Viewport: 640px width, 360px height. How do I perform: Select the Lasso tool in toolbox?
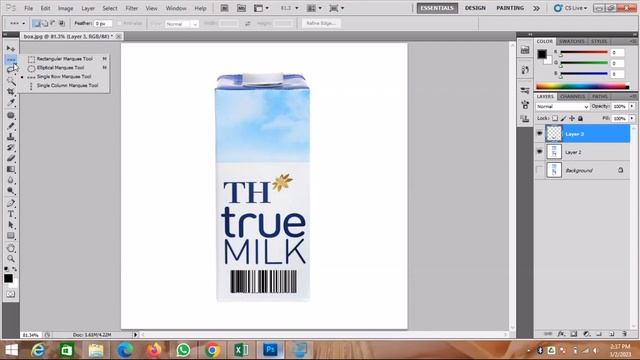tap(11, 69)
